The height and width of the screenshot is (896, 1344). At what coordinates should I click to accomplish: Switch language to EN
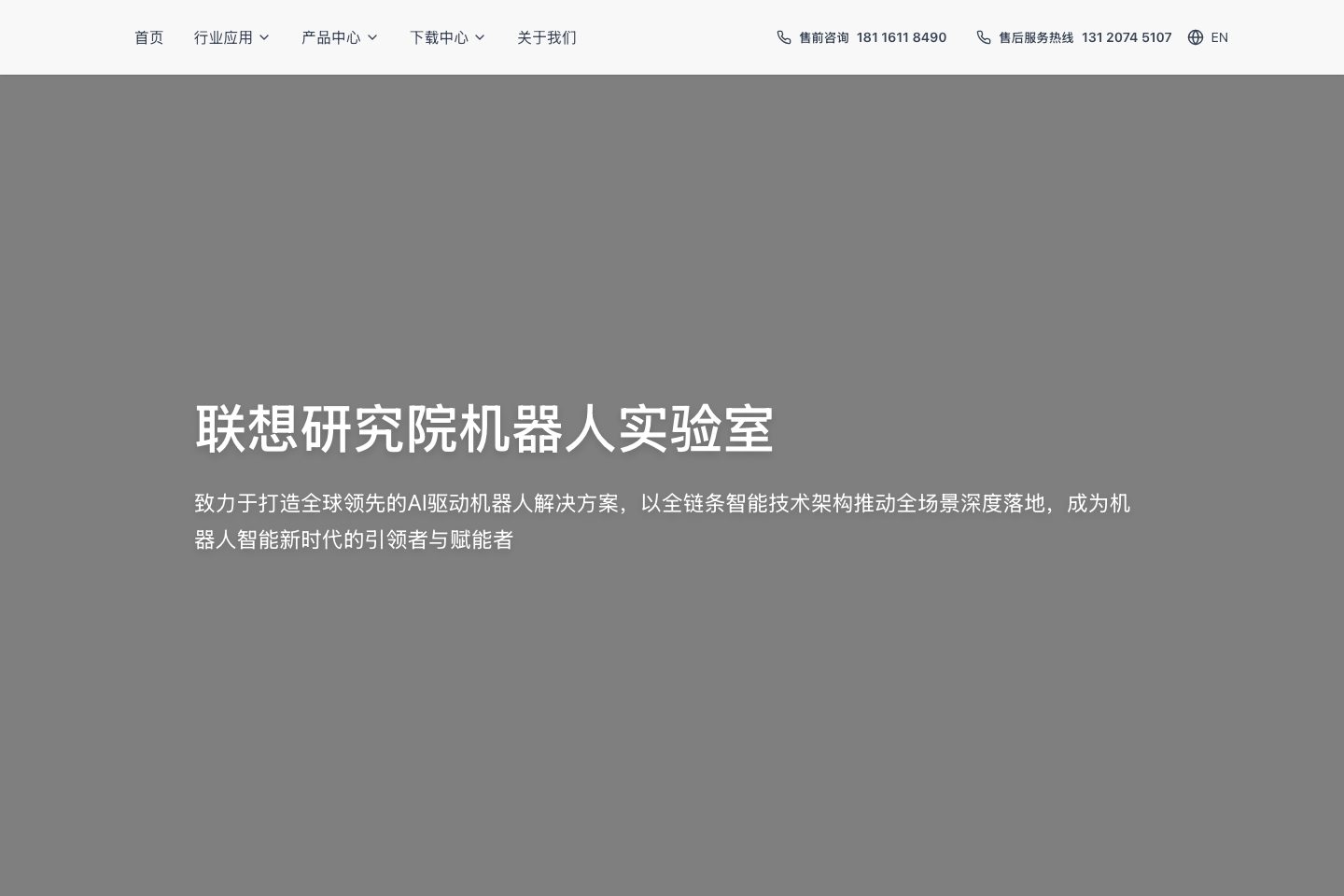point(1219,37)
